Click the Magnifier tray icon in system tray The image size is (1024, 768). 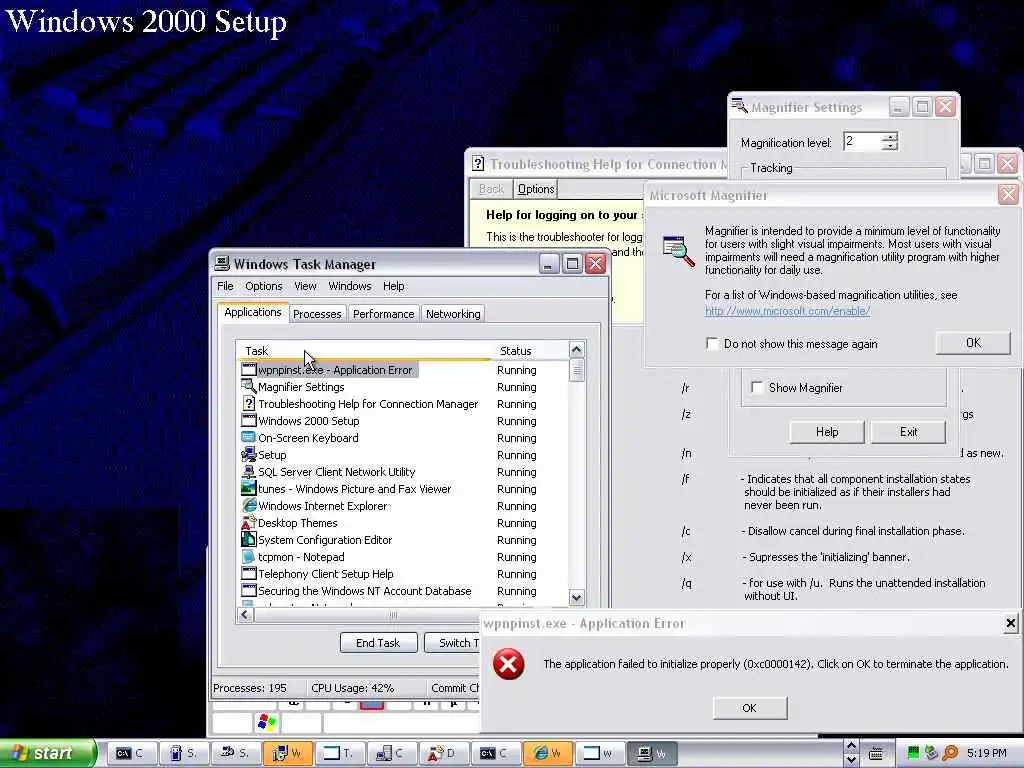coord(950,753)
